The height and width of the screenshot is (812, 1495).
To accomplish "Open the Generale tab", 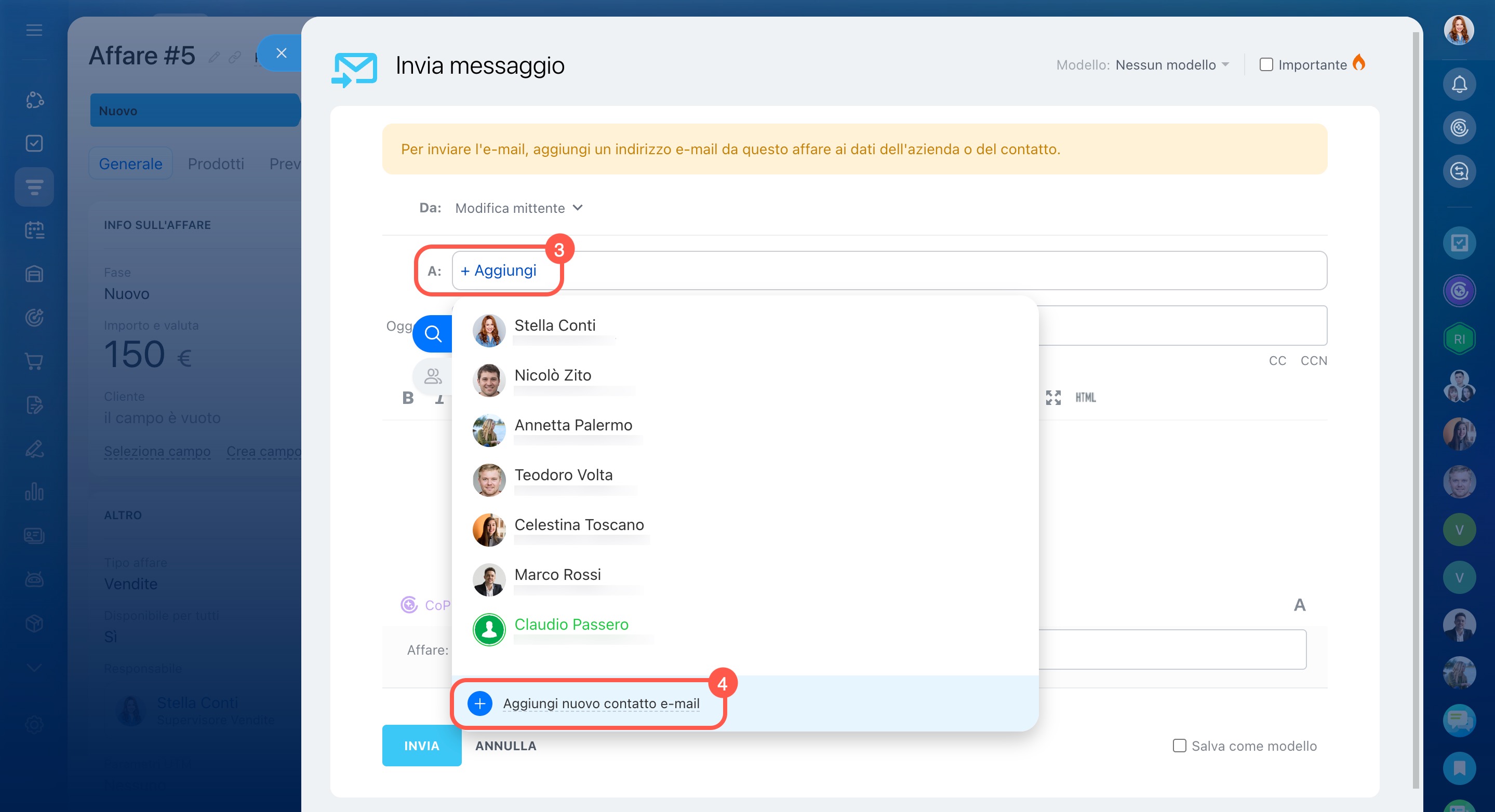I will click(x=130, y=164).
